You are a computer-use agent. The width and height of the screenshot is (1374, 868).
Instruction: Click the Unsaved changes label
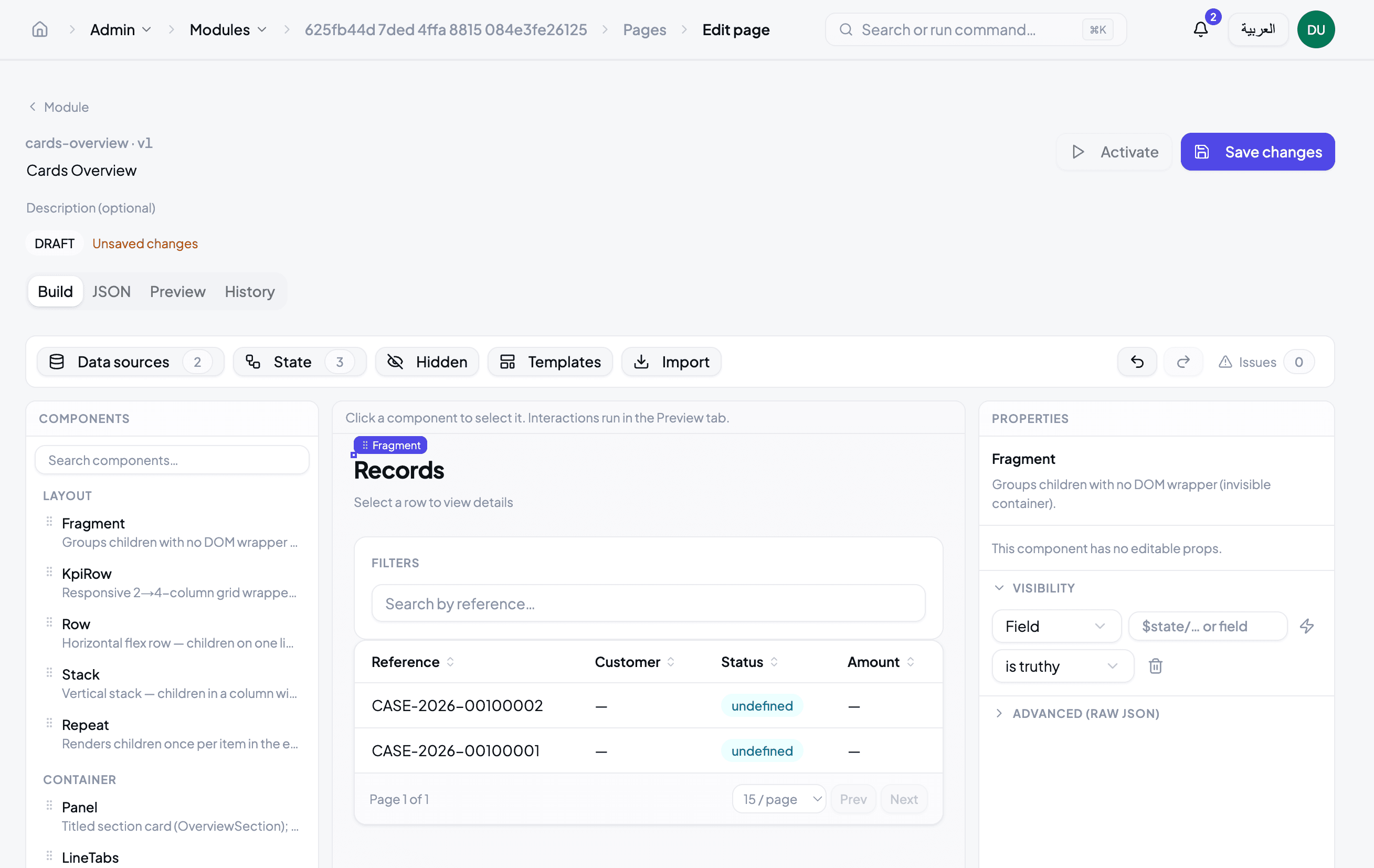click(x=145, y=243)
